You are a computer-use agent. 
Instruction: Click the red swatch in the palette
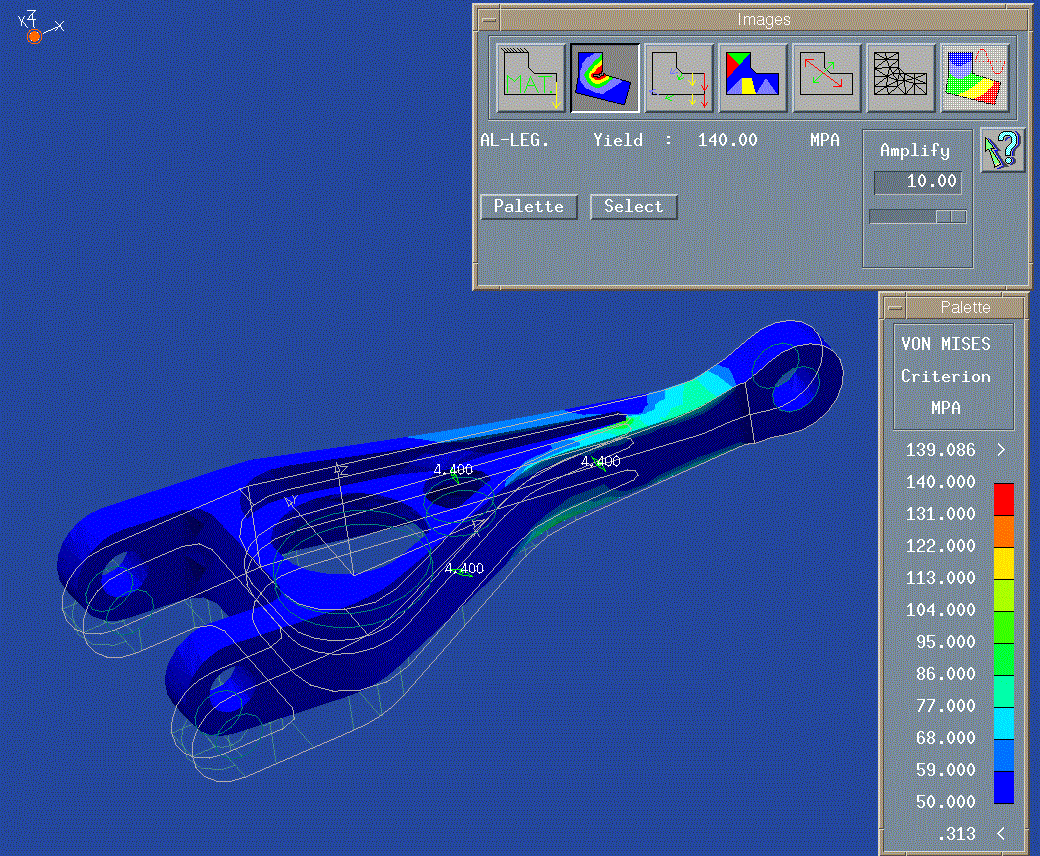1003,497
